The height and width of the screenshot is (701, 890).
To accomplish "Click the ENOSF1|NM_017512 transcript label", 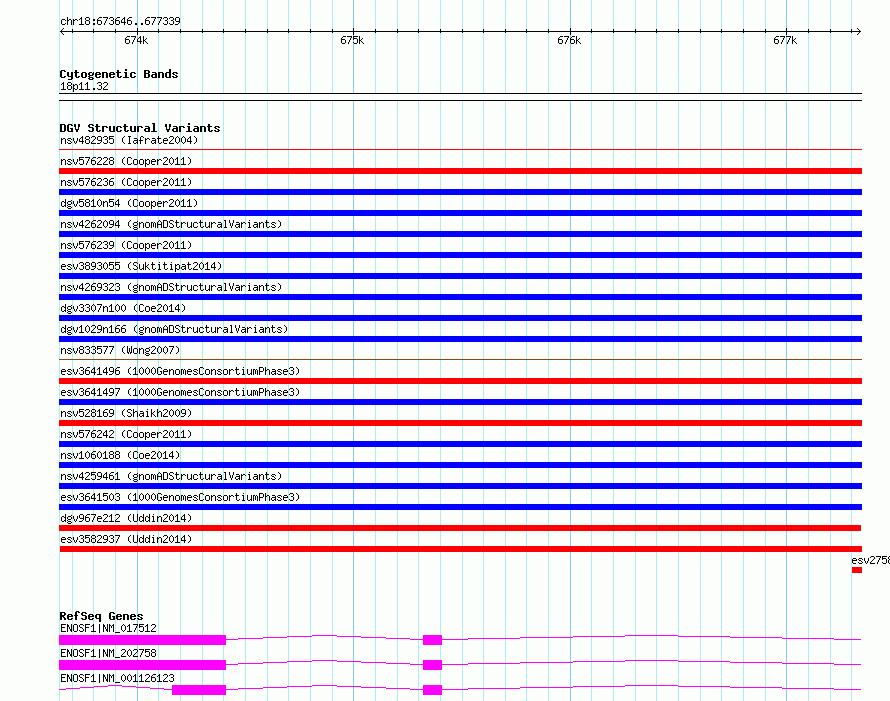I will [x=108, y=628].
